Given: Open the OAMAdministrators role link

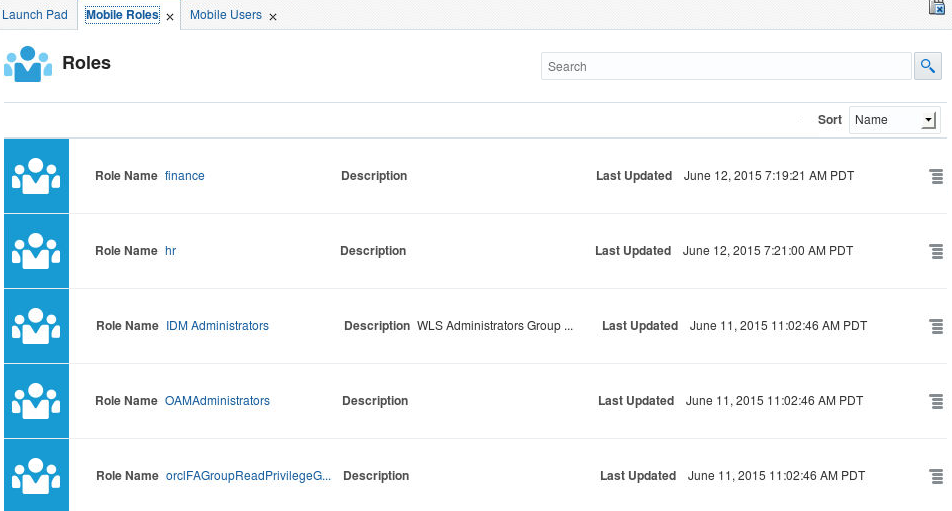Looking at the screenshot, I should 217,401.
